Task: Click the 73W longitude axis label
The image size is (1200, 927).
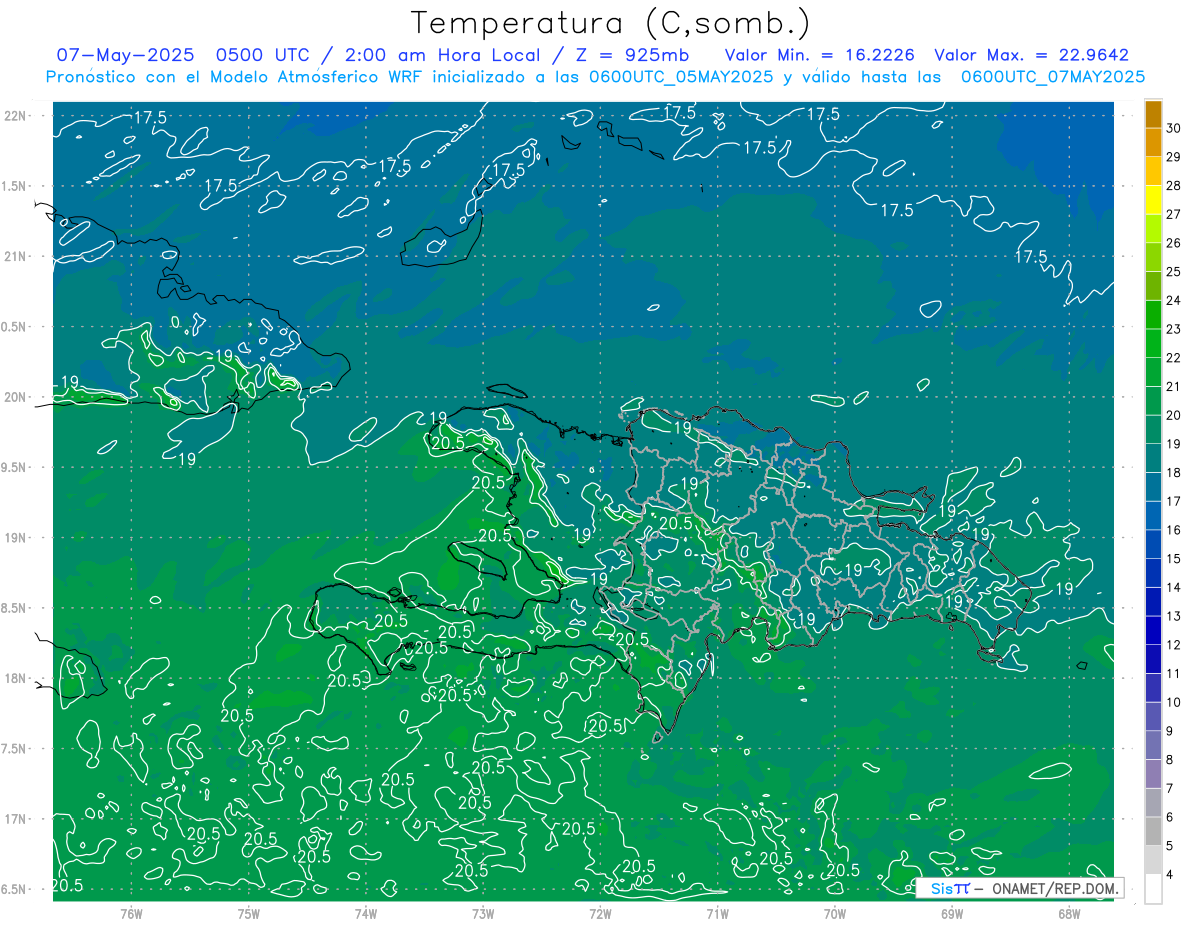Action: 483,913
